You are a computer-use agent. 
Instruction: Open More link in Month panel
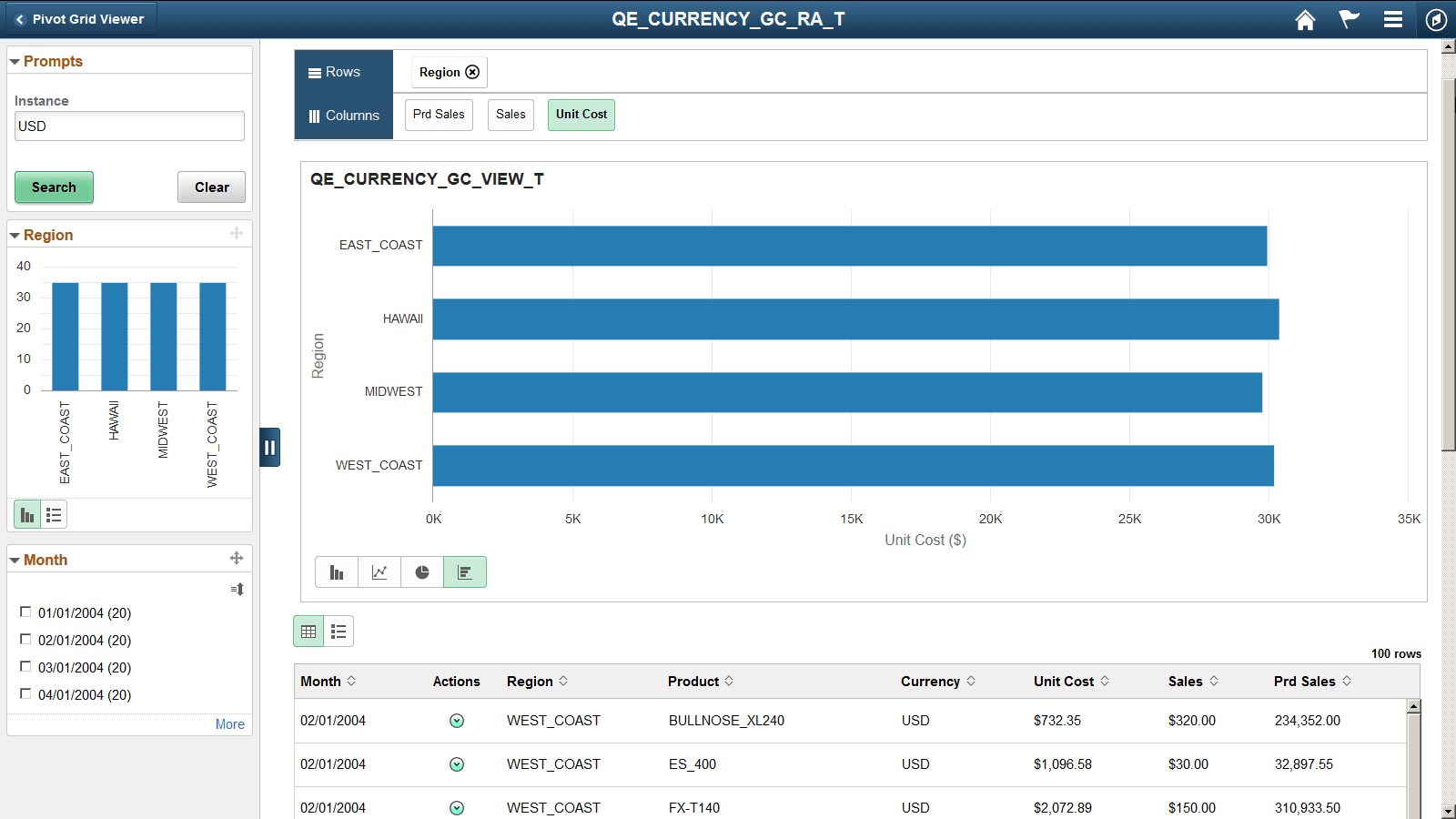(229, 723)
